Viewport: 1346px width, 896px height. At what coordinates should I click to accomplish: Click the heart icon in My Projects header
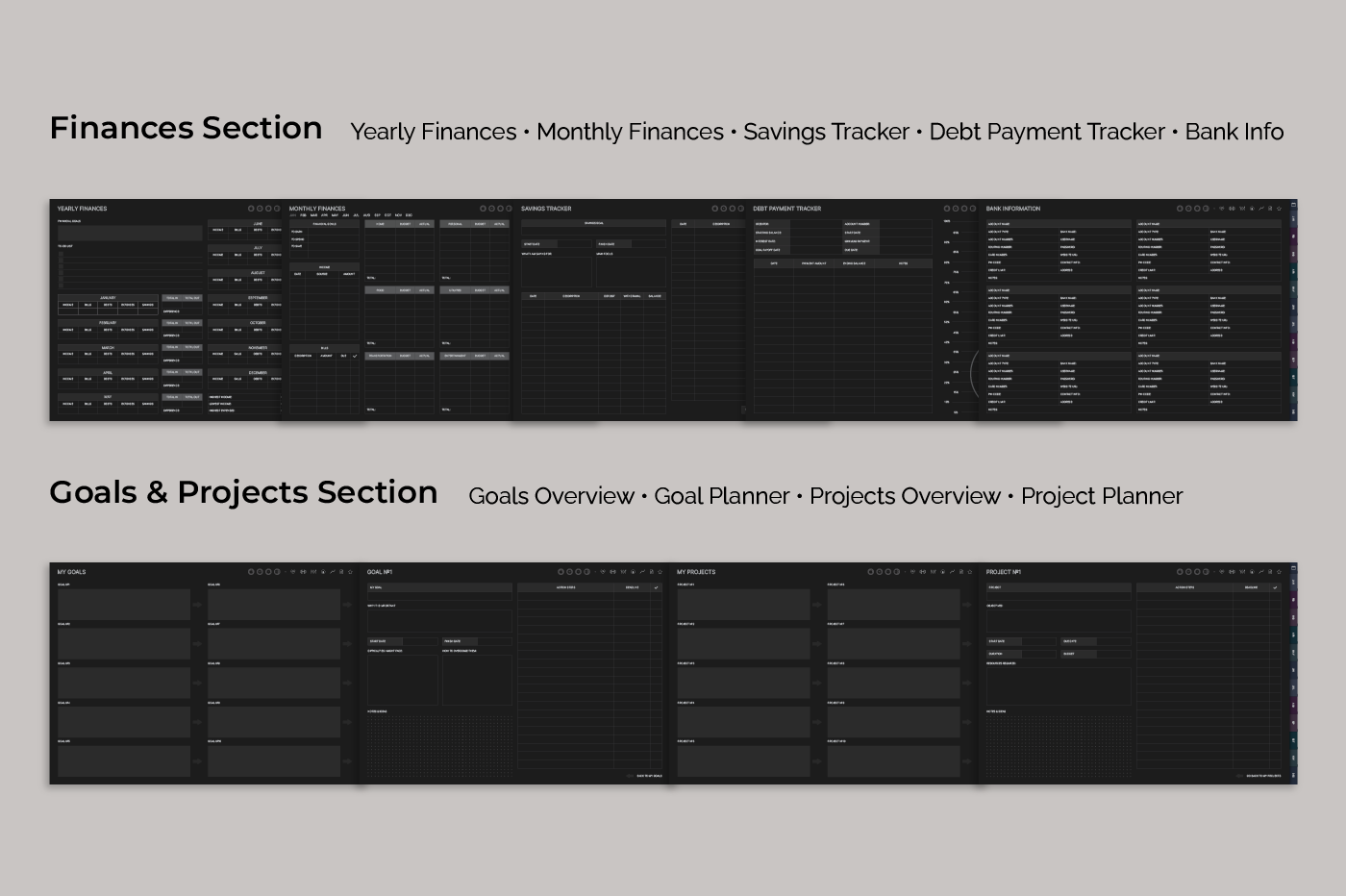tap(912, 572)
